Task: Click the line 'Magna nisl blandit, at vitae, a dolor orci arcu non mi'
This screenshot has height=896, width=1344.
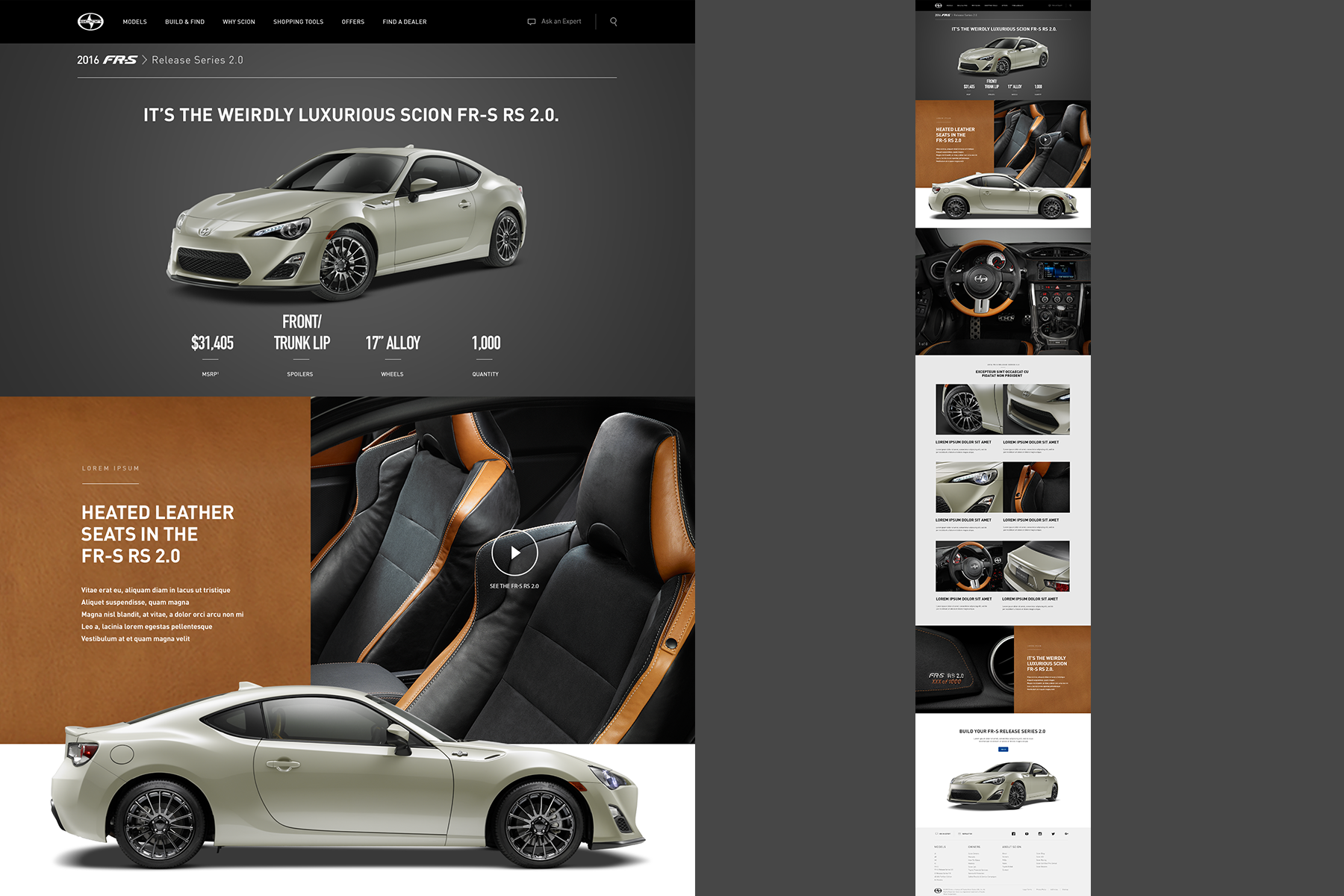Action: [x=162, y=615]
